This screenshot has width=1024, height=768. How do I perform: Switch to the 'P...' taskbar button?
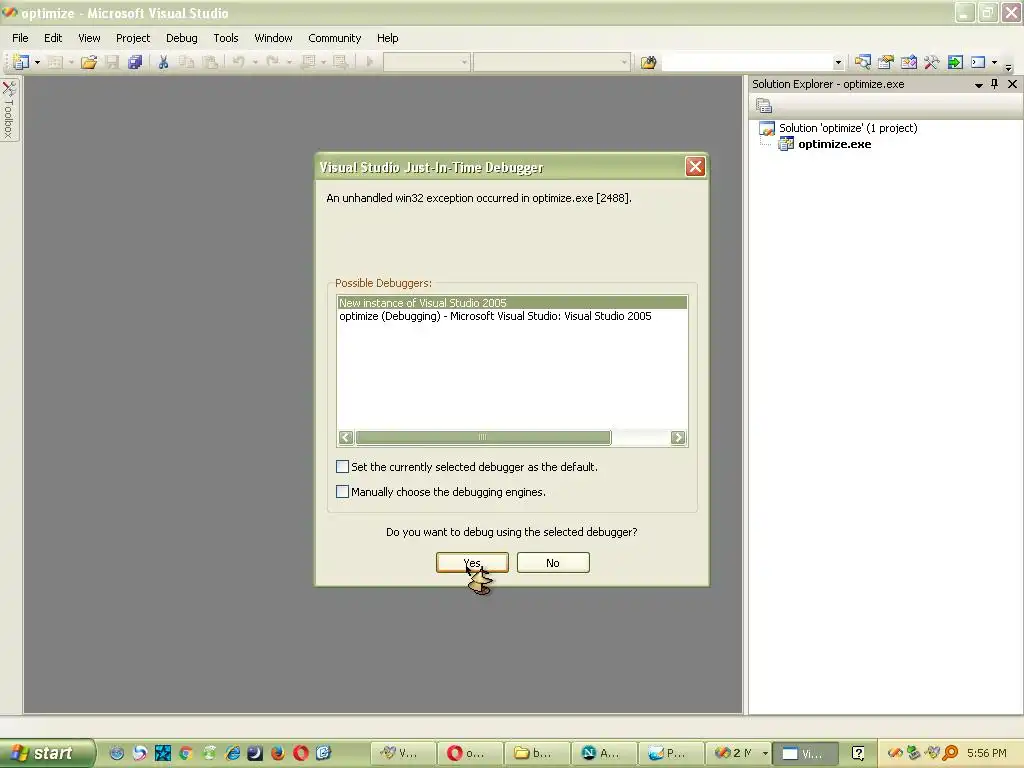(671, 754)
